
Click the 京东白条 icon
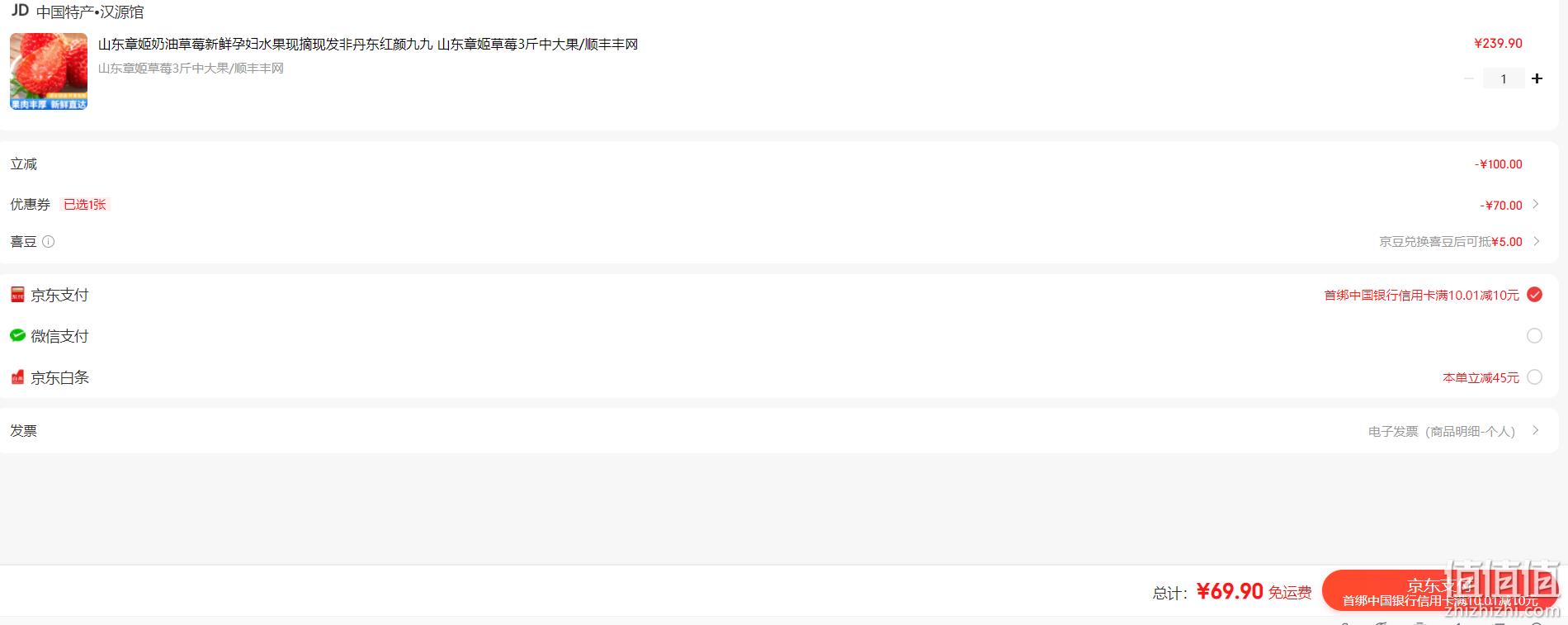[17, 377]
